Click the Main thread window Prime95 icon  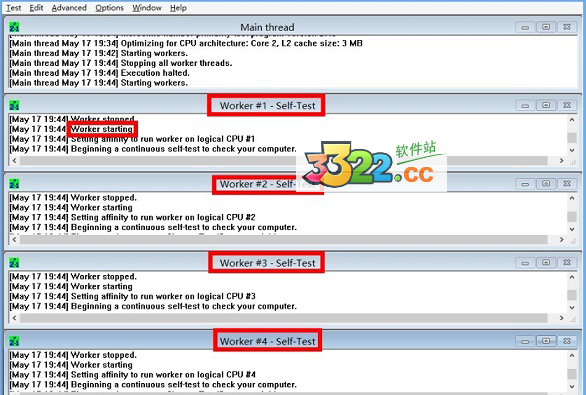(x=14, y=27)
